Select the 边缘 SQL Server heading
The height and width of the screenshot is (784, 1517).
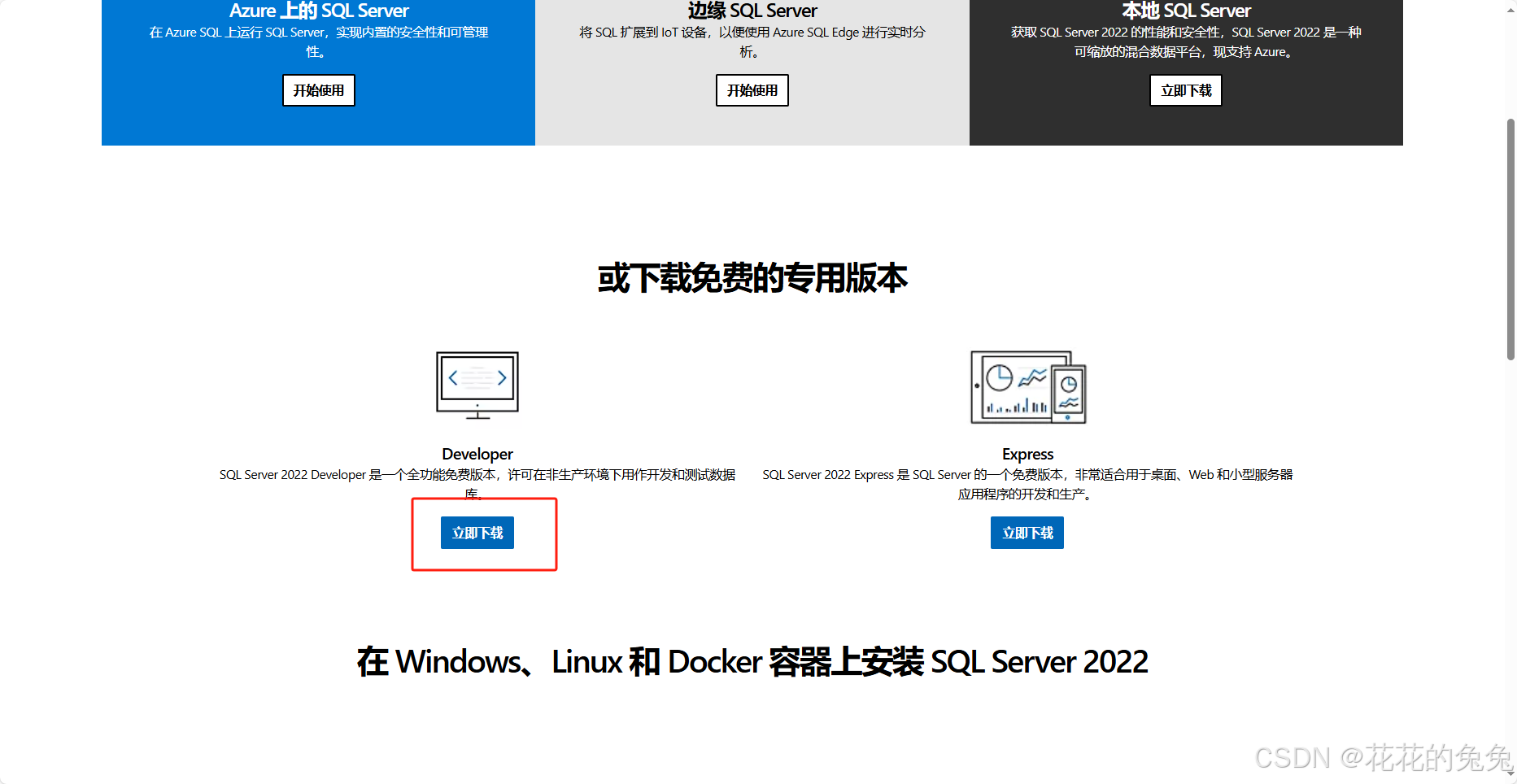point(752,11)
